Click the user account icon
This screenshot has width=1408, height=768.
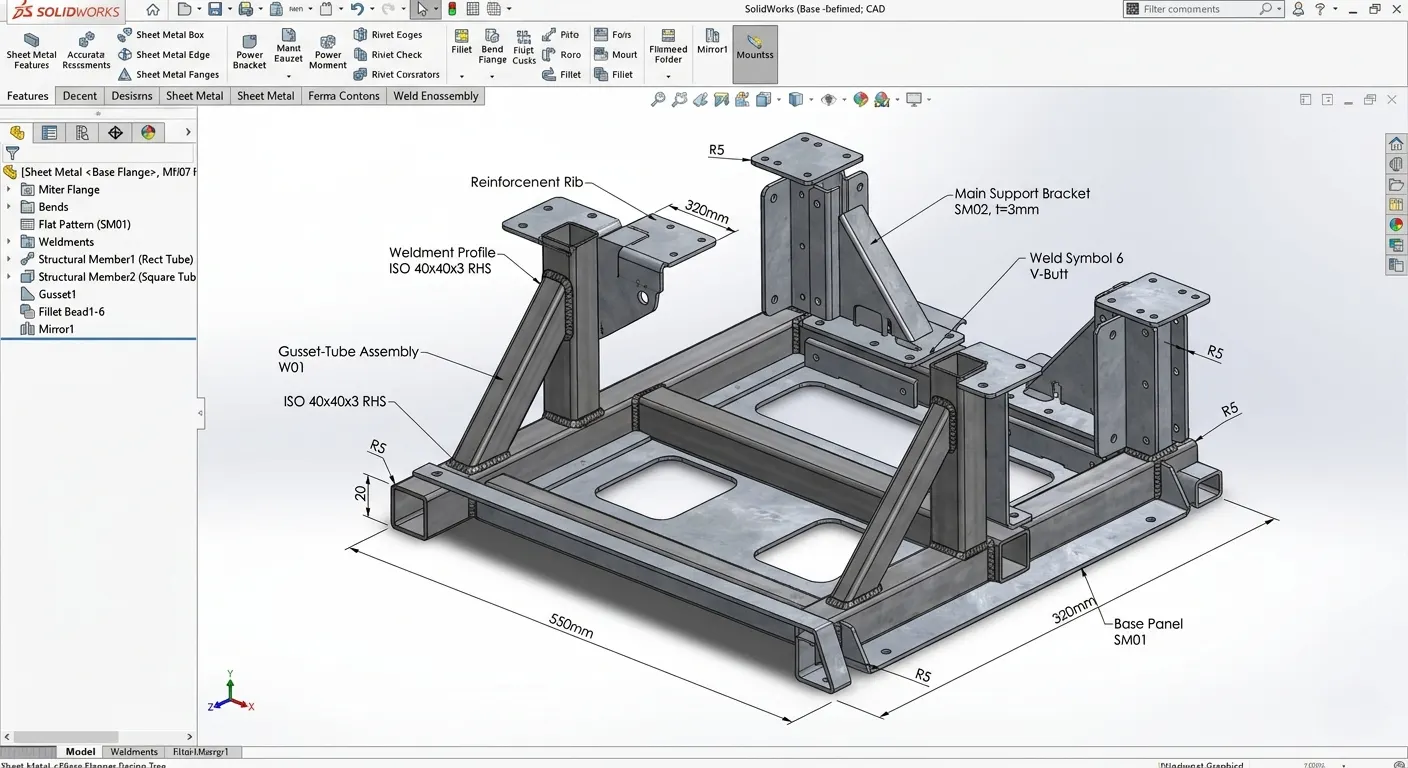(x=1298, y=9)
